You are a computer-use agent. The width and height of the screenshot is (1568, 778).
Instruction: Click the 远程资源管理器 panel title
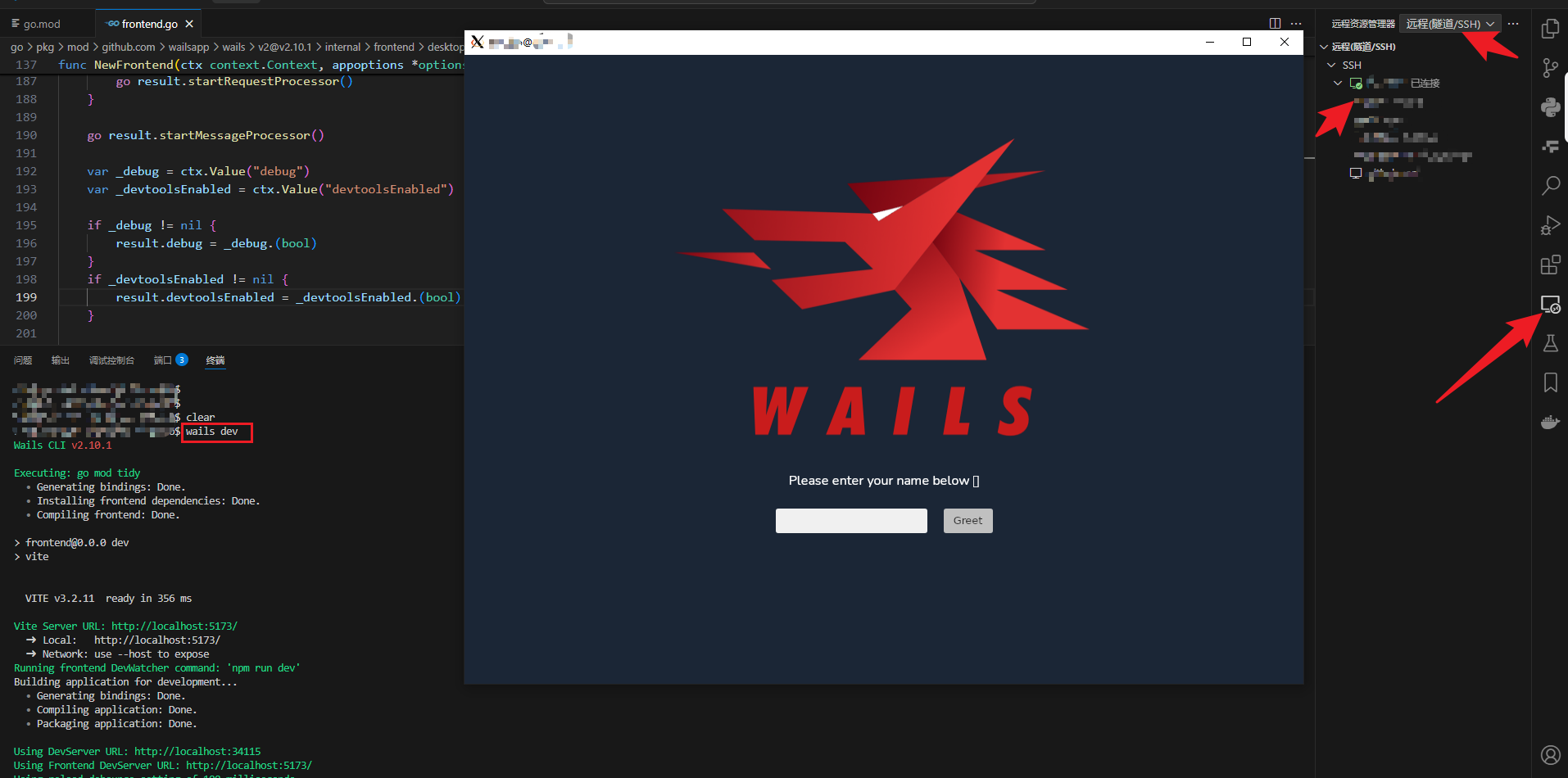tap(1363, 24)
